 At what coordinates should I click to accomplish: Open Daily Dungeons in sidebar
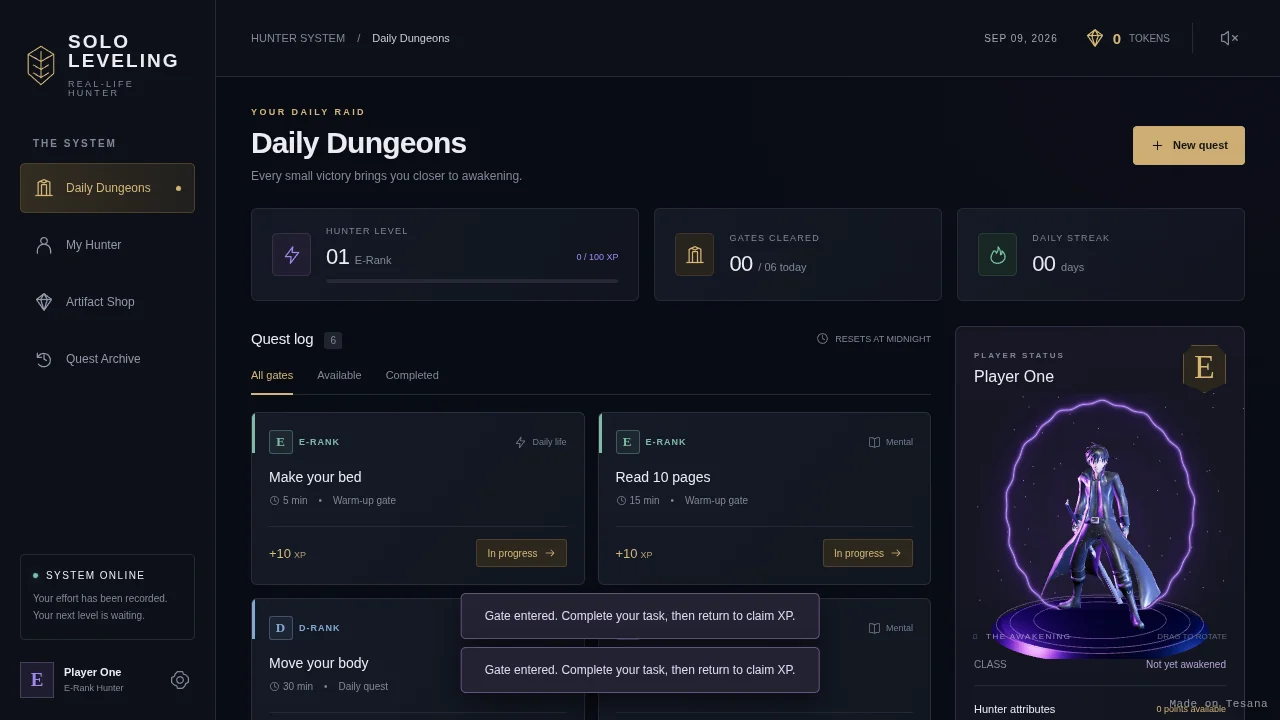pyautogui.click(x=107, y=188)
